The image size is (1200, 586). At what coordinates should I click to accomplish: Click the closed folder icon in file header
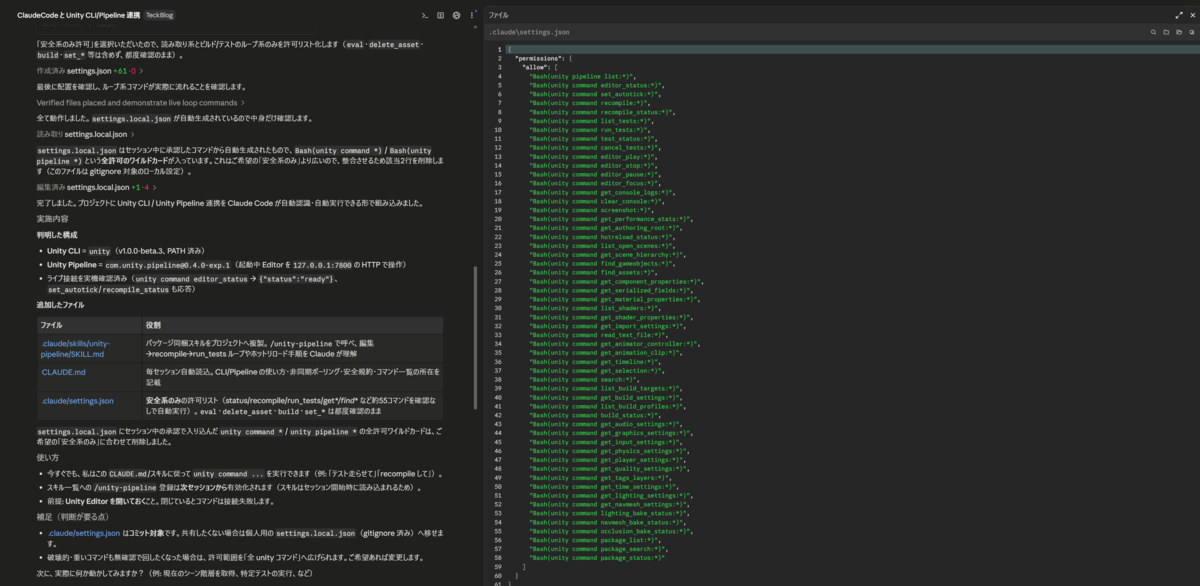pyautogui.click(x=1166, y=32)
